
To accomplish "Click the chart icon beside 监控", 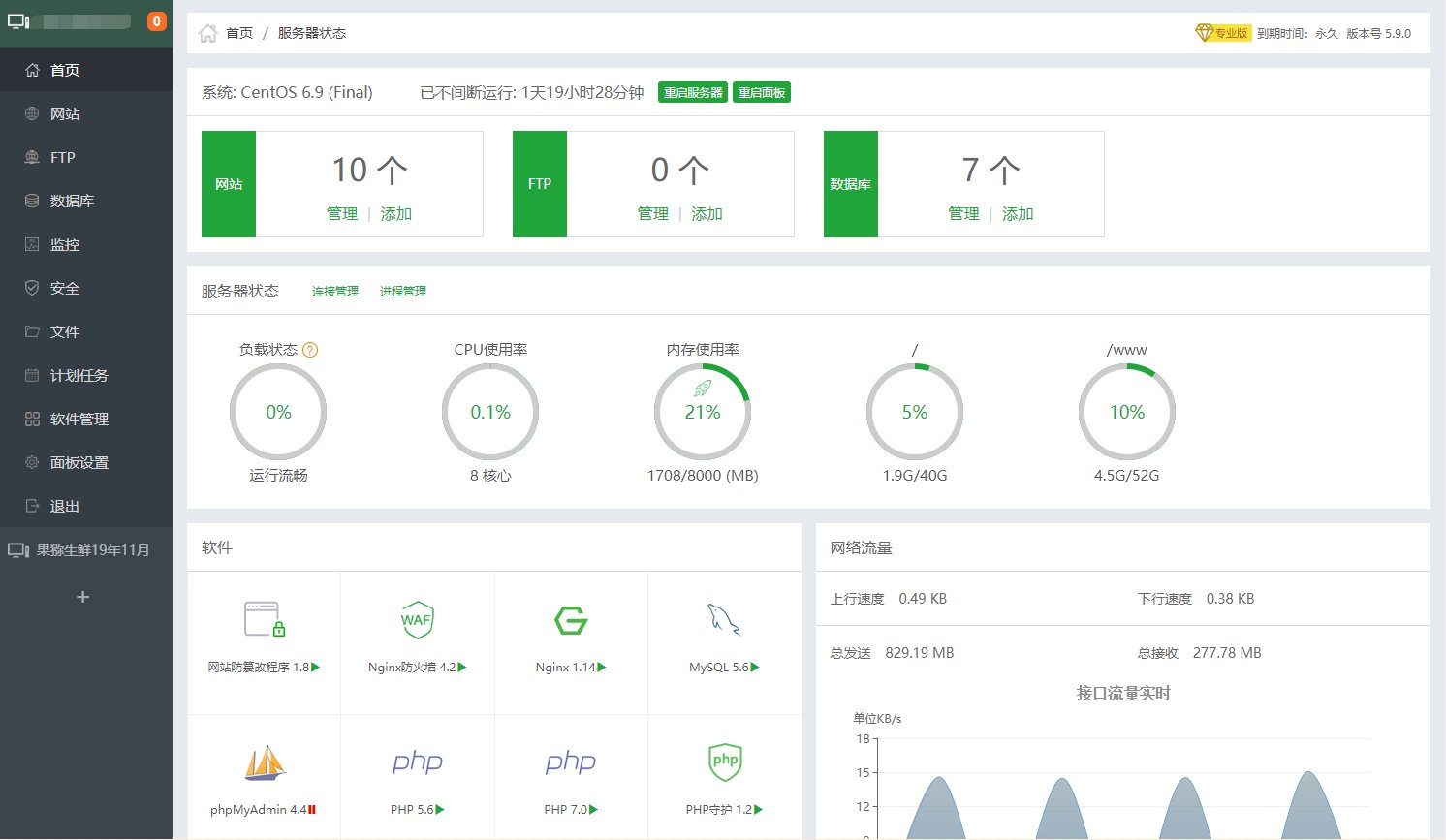I will 32,244.
